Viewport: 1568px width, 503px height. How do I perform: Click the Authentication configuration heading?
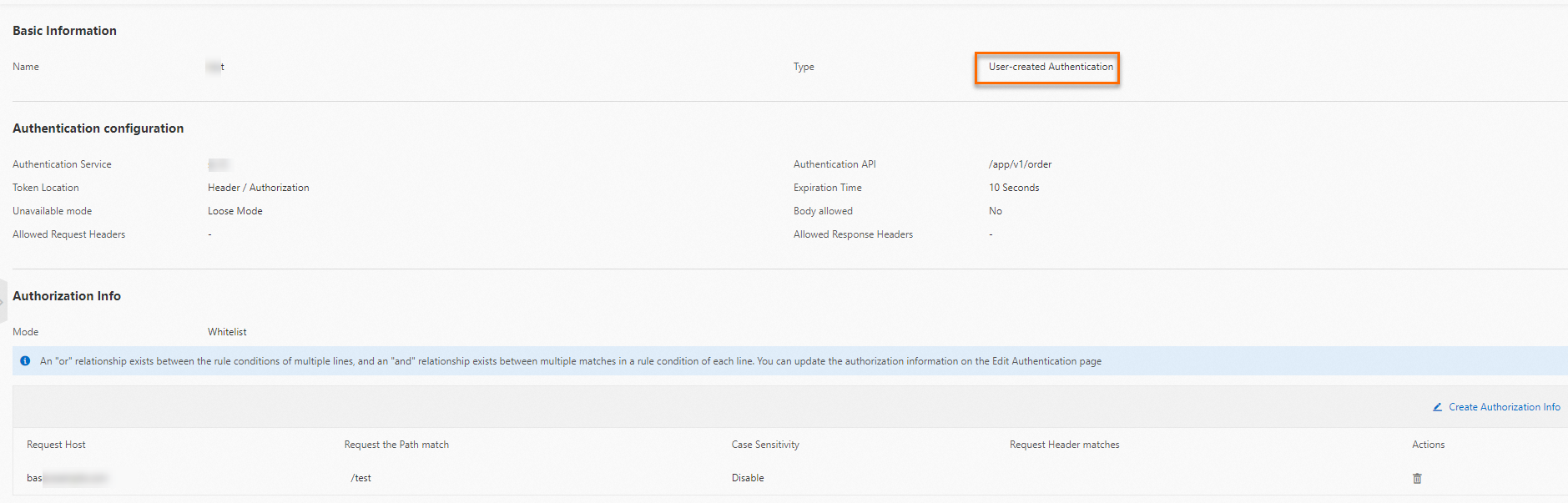click(x=98, y=128)
